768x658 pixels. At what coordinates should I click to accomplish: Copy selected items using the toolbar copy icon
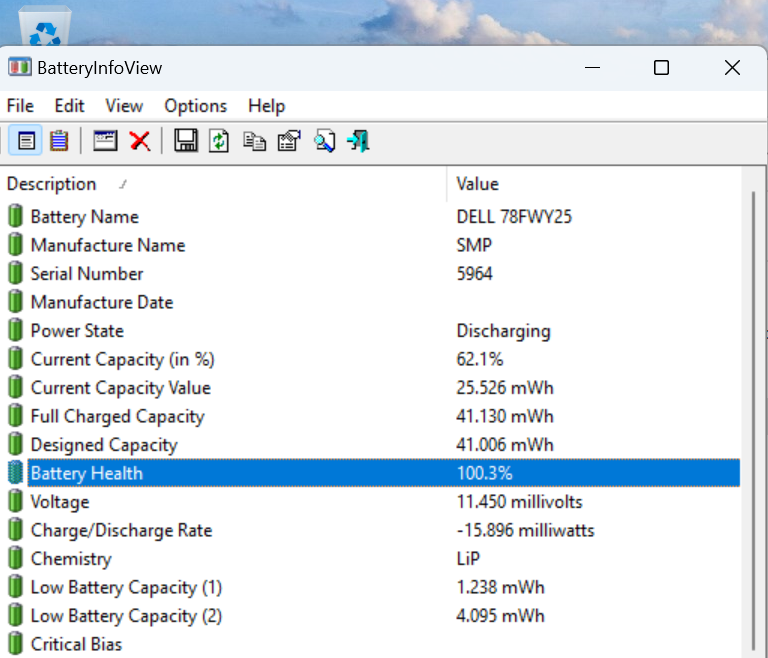point(254,142)
